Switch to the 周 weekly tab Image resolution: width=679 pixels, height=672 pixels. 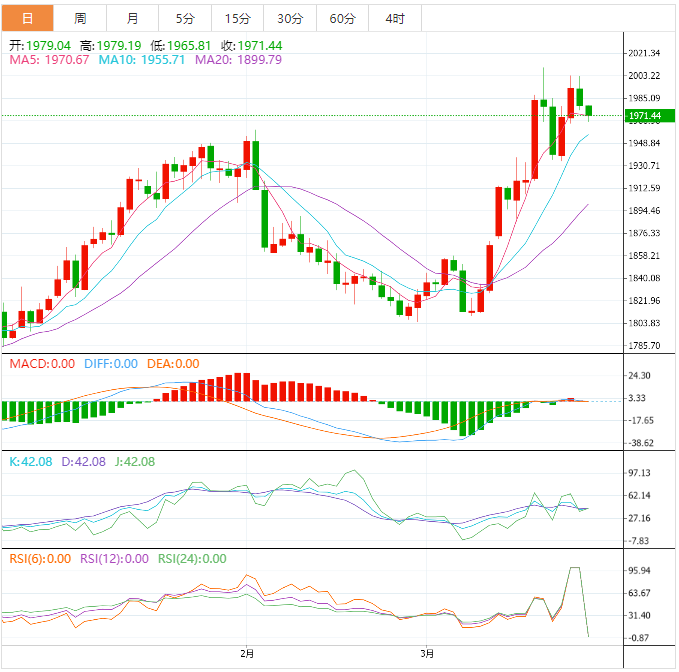pyautogui.click(x=80, y=19)
